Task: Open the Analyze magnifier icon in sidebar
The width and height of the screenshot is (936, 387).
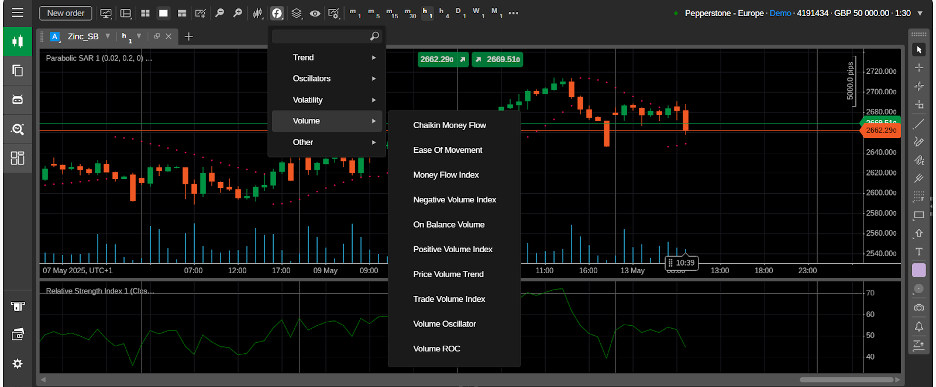Action: [18, 129]
